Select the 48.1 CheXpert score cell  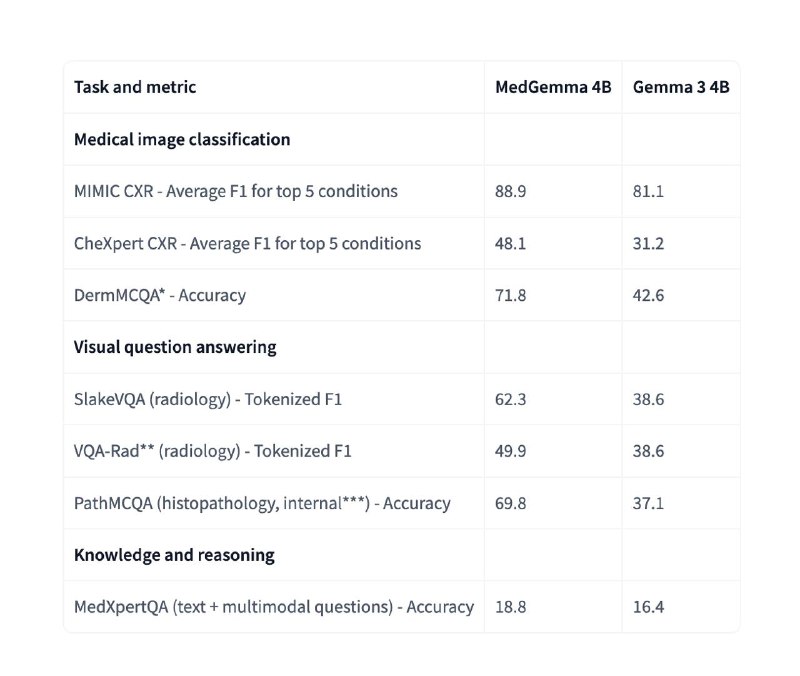(x=510, y=243)
